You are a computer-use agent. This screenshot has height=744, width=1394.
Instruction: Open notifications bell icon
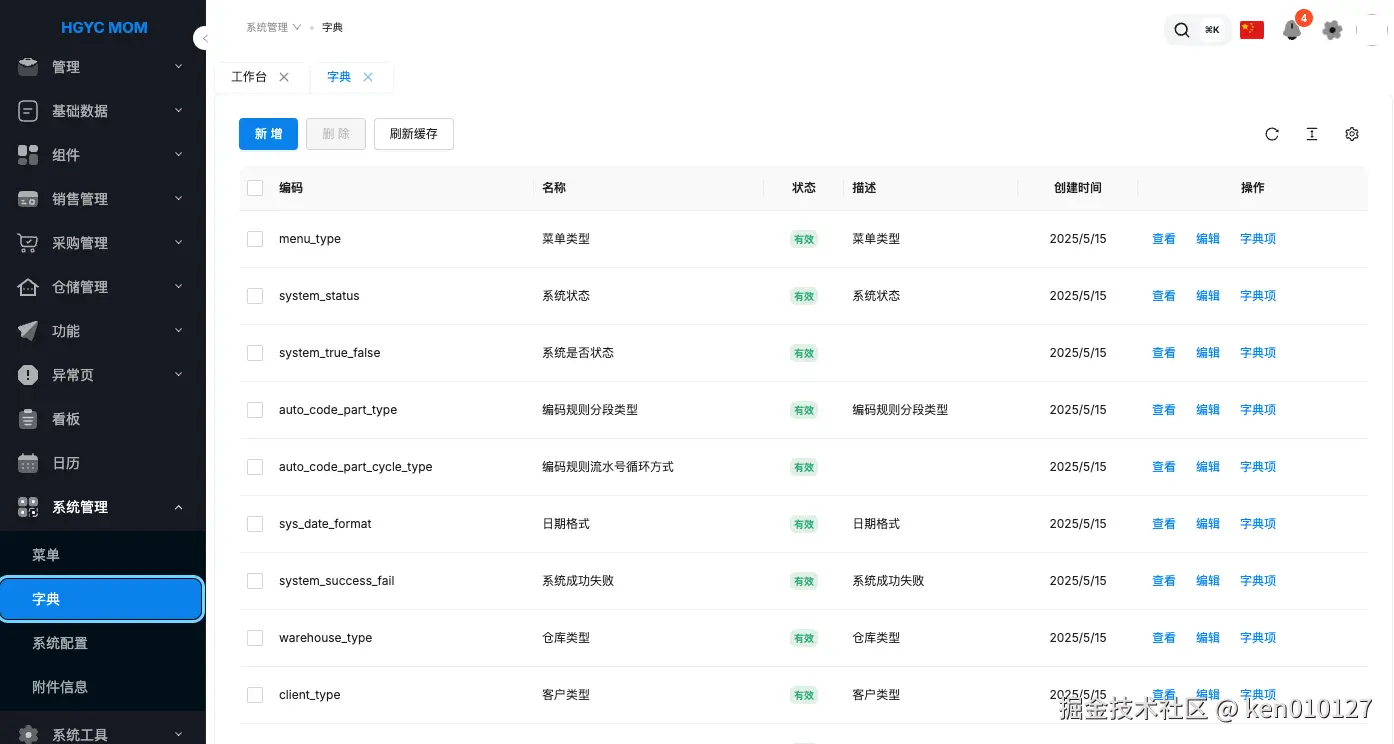(1292, 30)
